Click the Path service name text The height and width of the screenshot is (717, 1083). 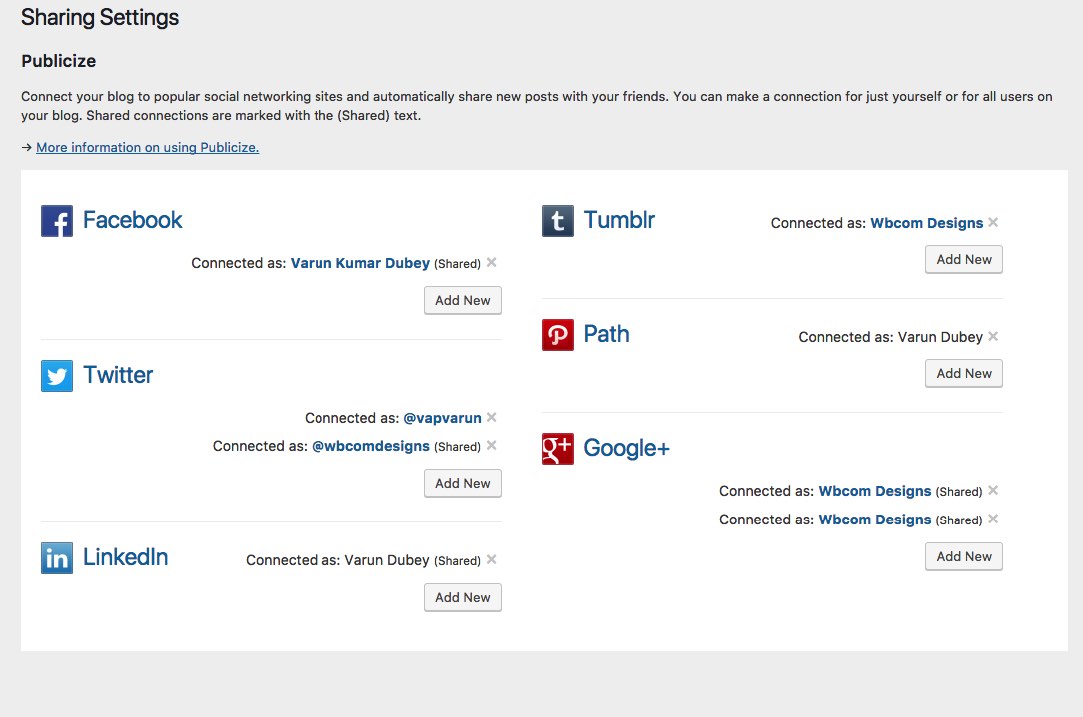tap(606, 334)
